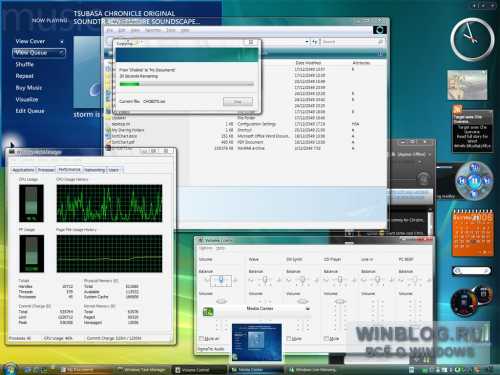Sort files by Date Modified column
Image resolution: width=500 pixels, height=375 pixels.
308,63
